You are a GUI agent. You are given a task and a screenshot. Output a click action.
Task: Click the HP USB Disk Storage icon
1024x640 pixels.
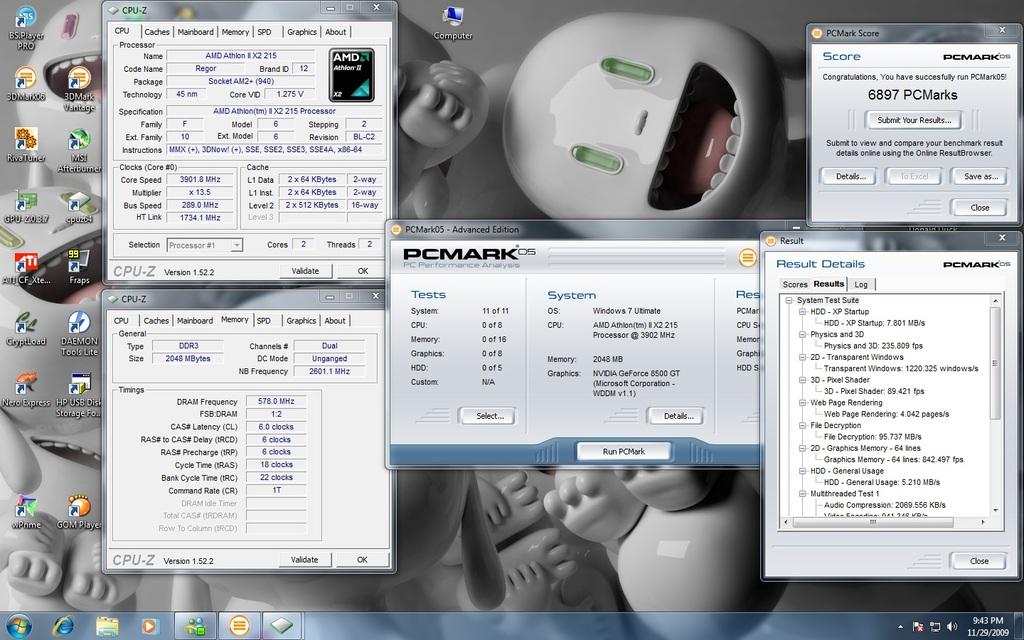[x=79, y=394]
